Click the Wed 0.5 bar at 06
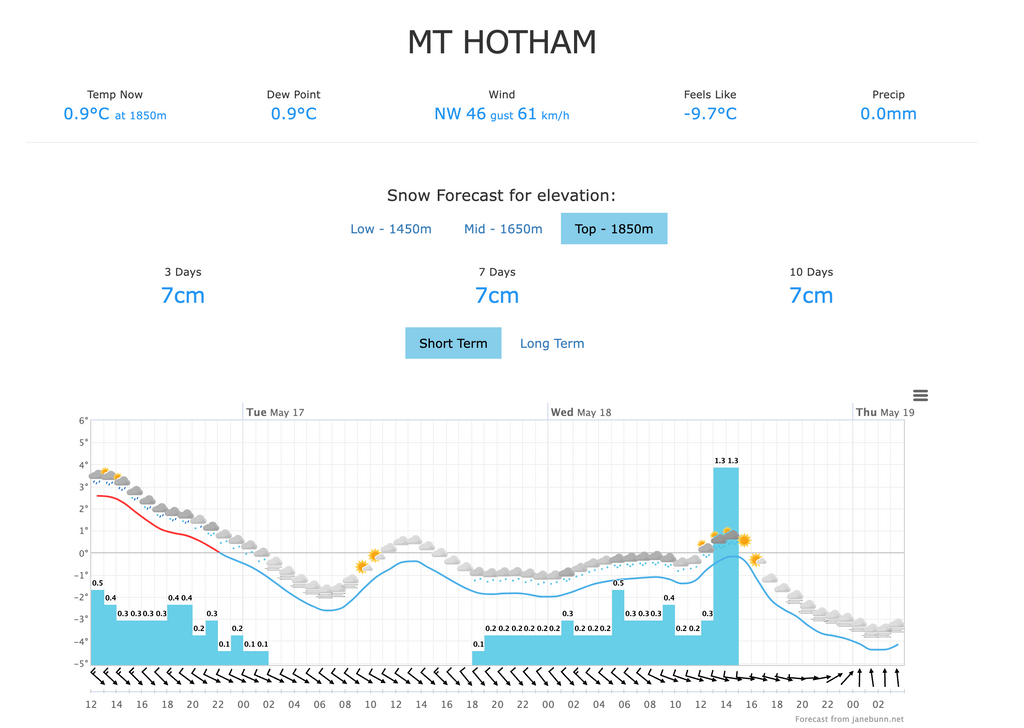This screenshot has width=1024, height=728. point(618,627)
